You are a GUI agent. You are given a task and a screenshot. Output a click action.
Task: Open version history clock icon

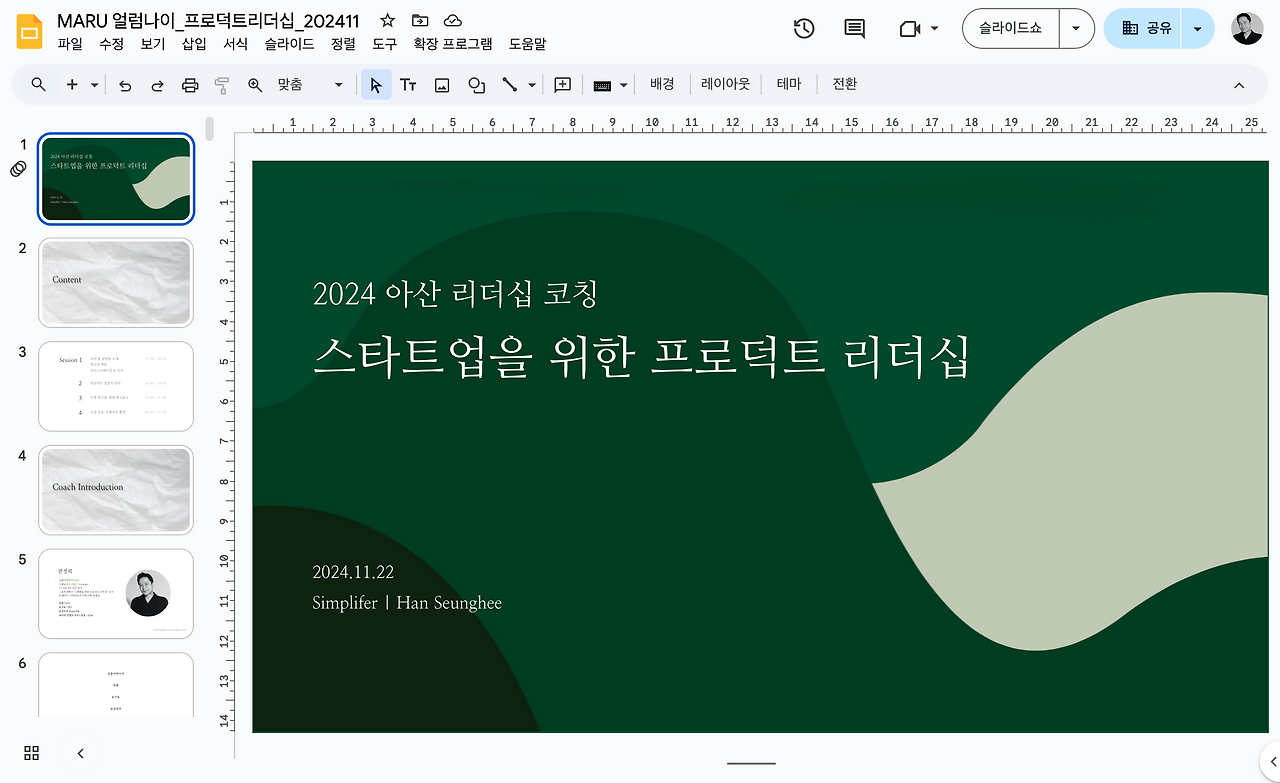point(804,29)
